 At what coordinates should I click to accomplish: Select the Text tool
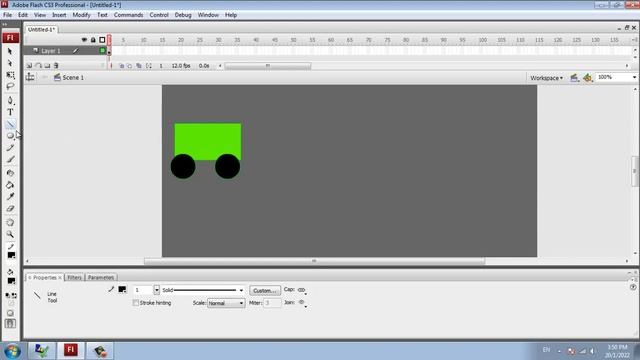(x=10, y=112)
